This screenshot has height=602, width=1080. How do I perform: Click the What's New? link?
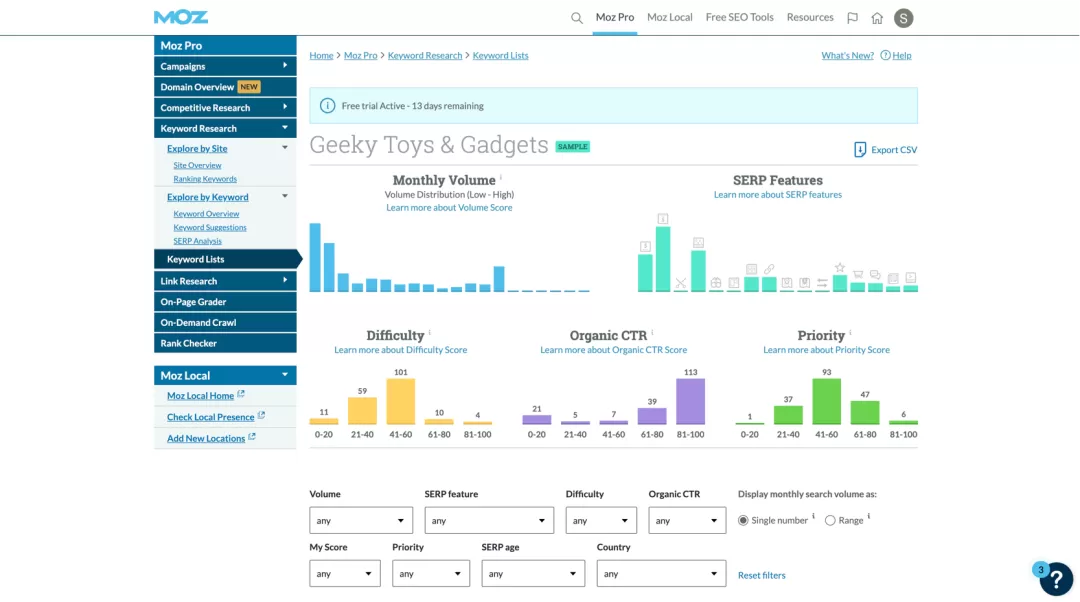click(847, 55)
